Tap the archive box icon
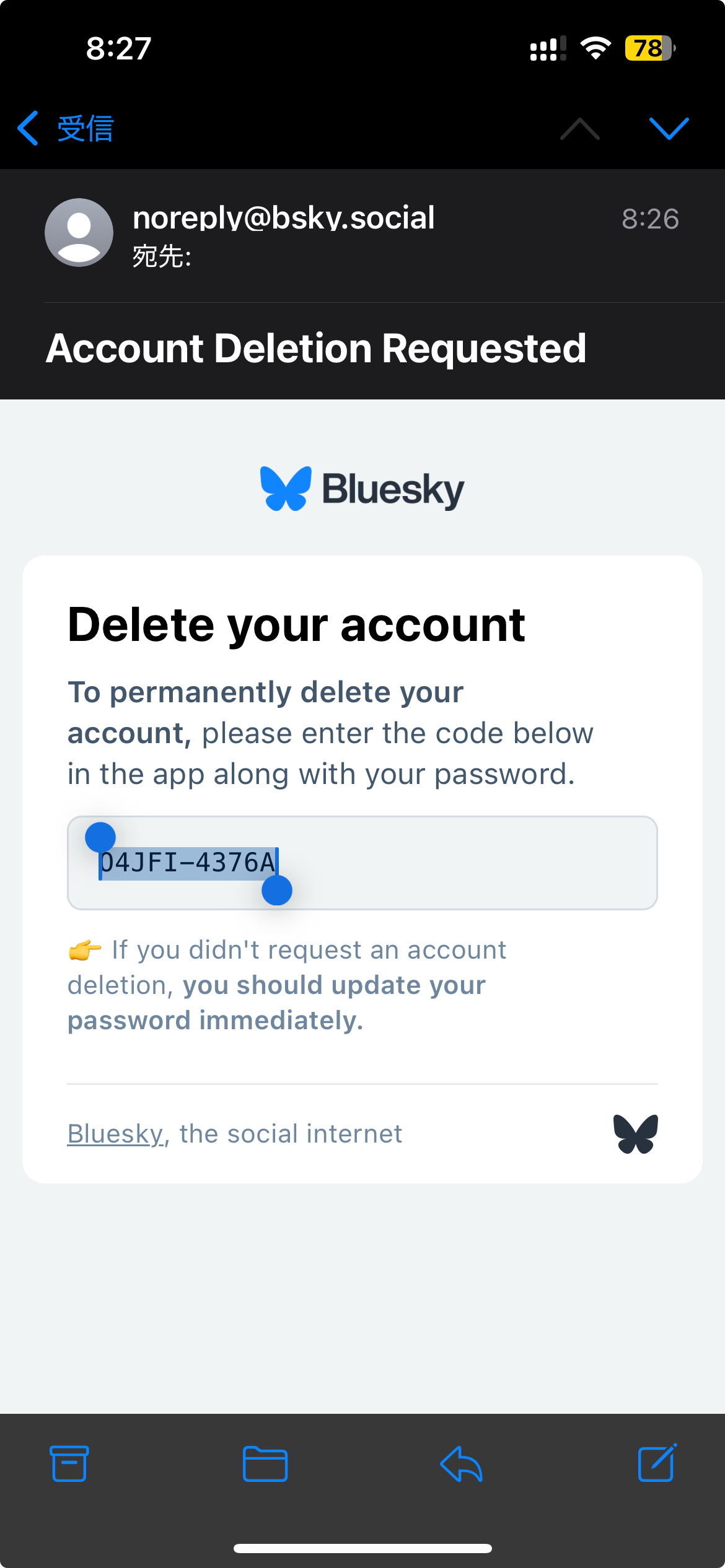The height and width of the screenshot is (1568, 725). click(x=69, y=1464)
